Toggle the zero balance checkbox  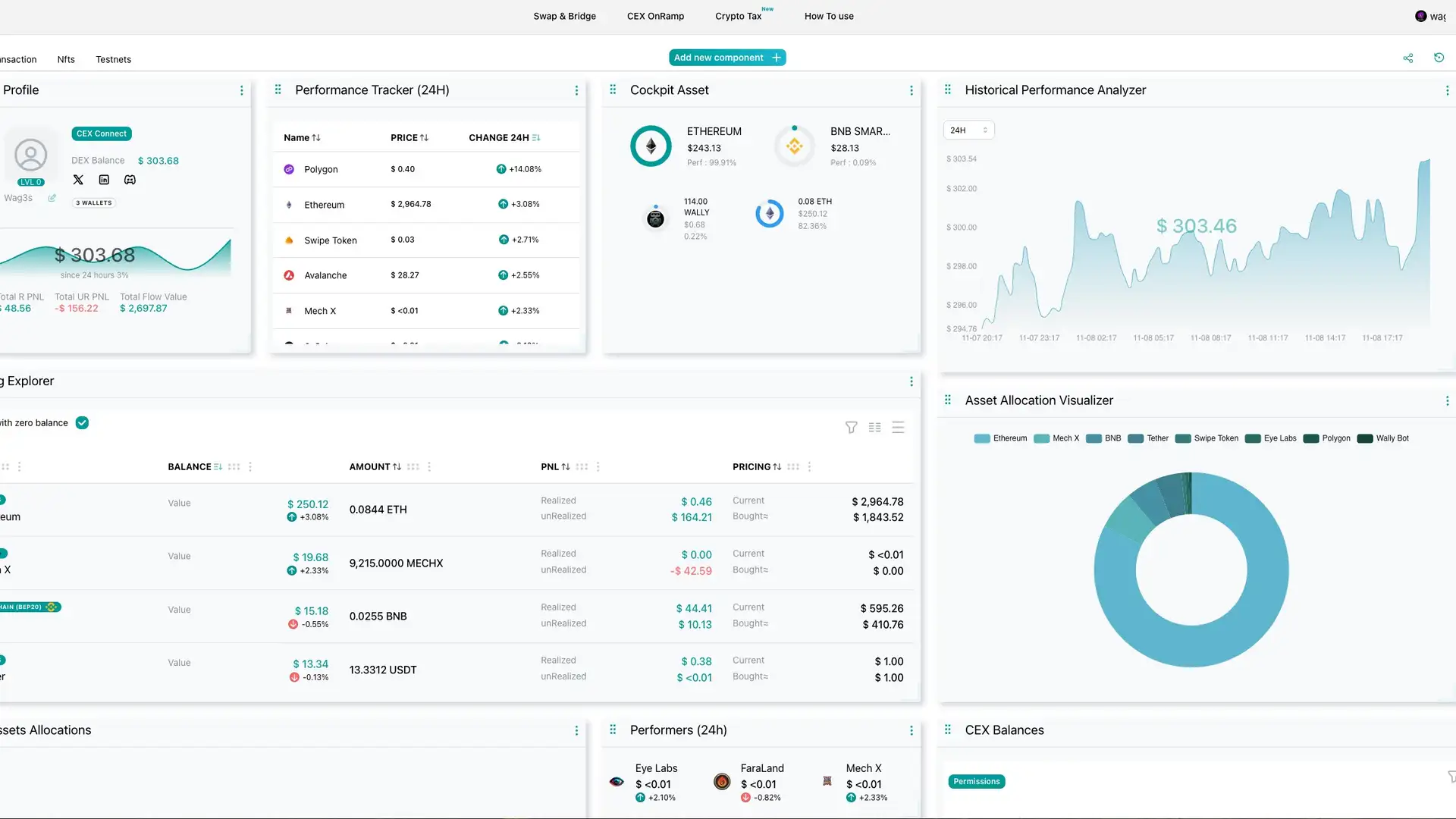[x=82, y=423]
